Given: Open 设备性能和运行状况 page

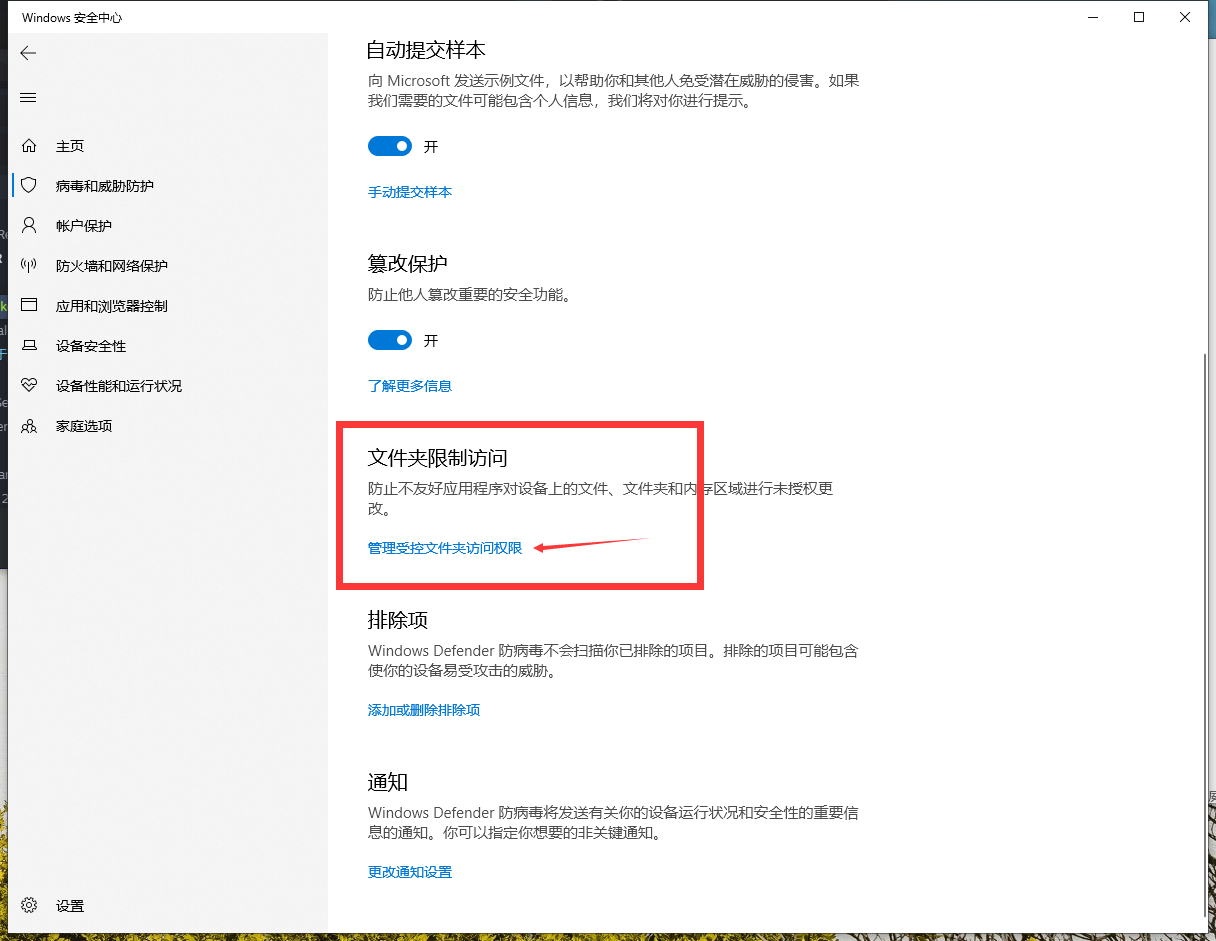Looking at the screenshot, I should [x=119, y=386].
